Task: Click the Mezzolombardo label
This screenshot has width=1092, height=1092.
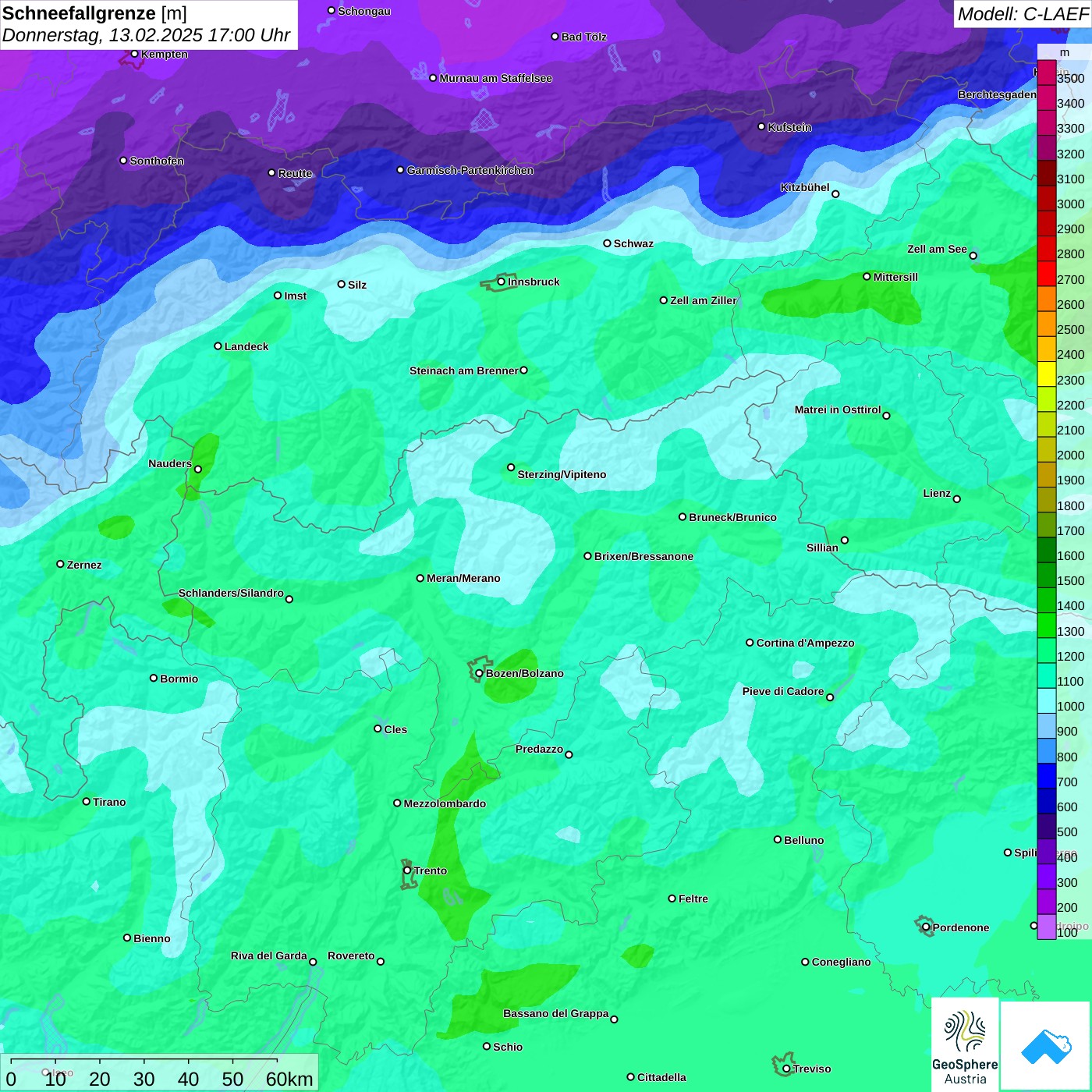Action: coord(445,803)
